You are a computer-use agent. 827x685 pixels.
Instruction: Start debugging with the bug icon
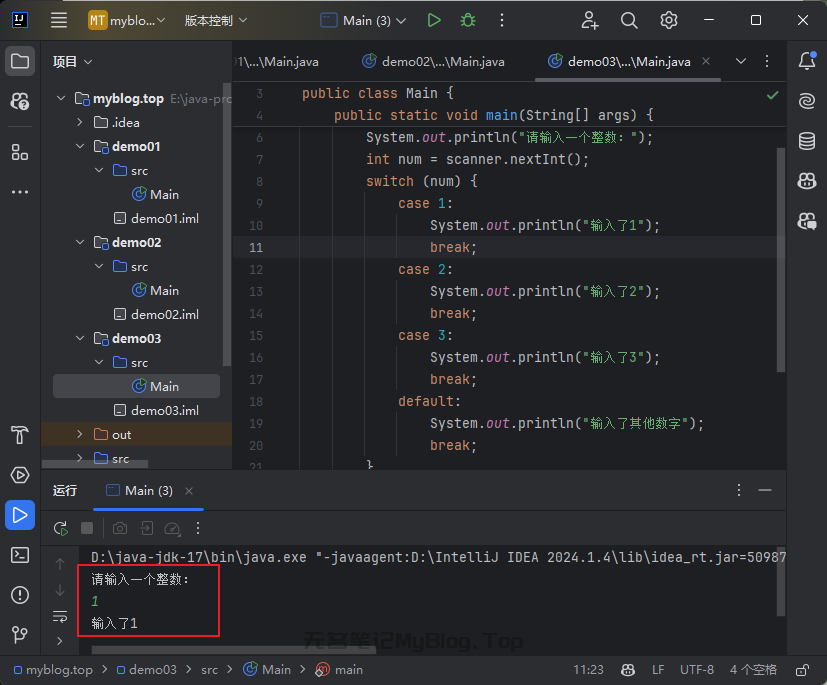click(x=468, y=21)
